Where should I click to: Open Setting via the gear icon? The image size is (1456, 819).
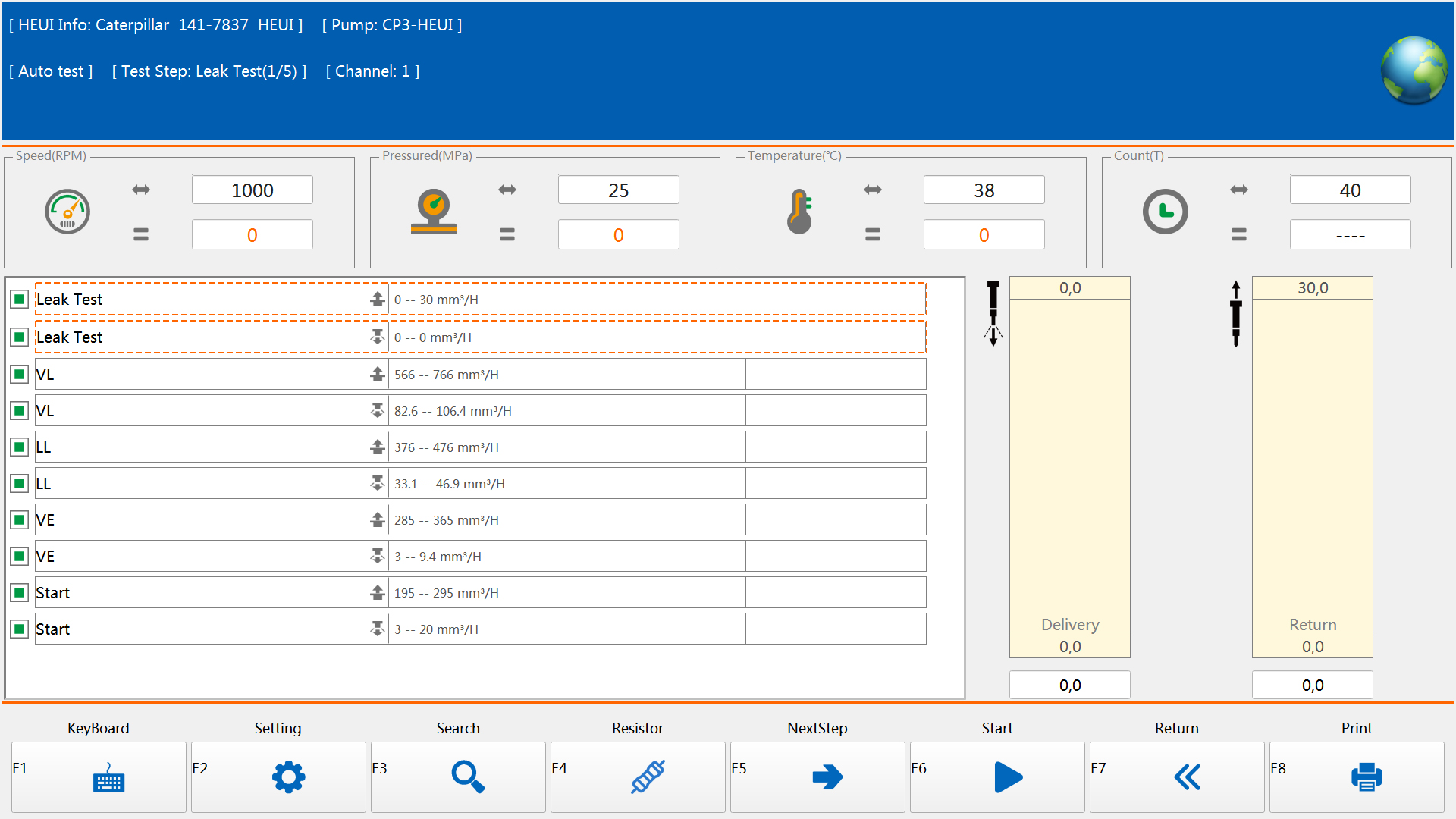click(x=288, y=777)
